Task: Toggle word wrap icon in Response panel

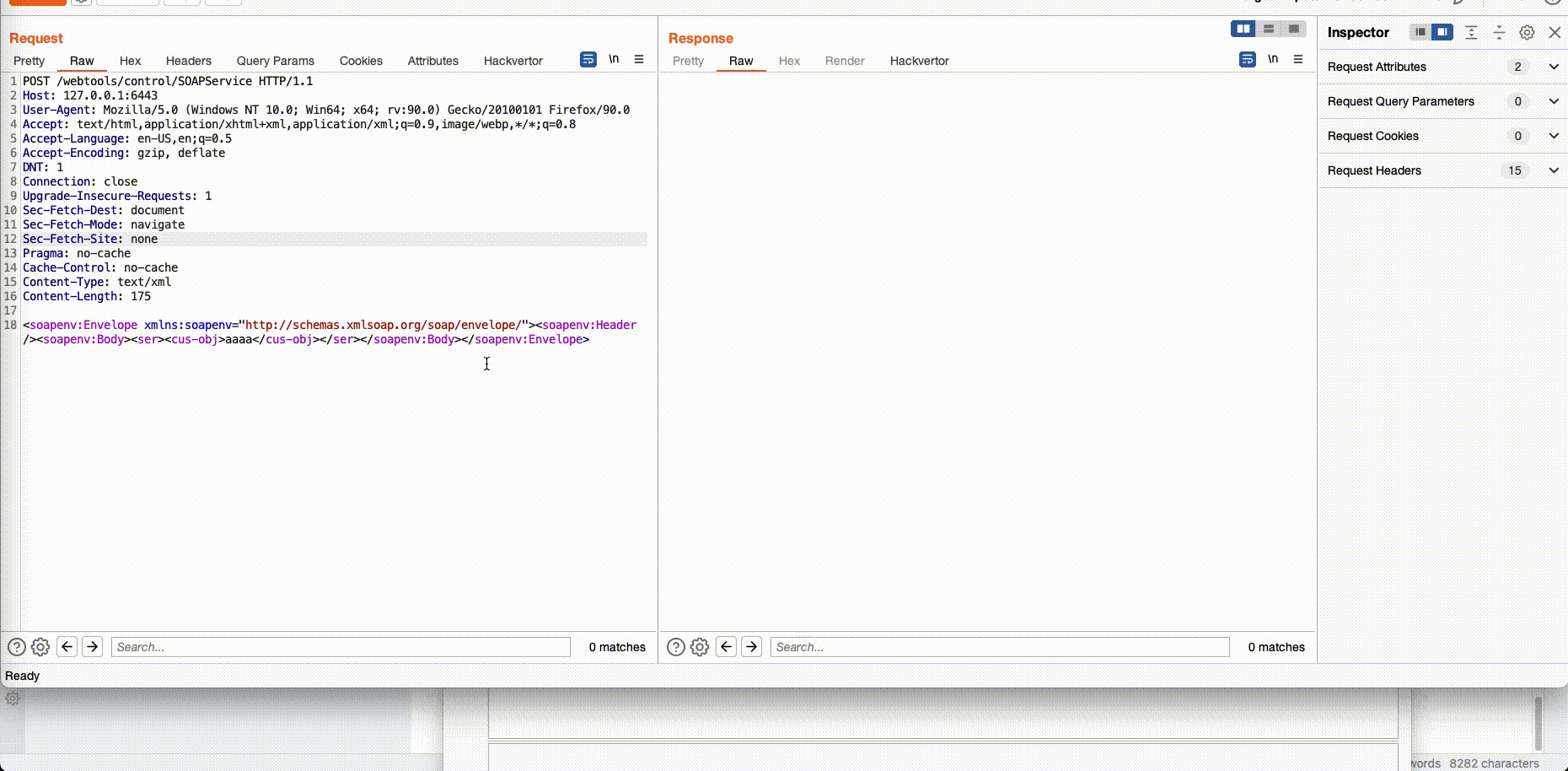Action: 1248,59
